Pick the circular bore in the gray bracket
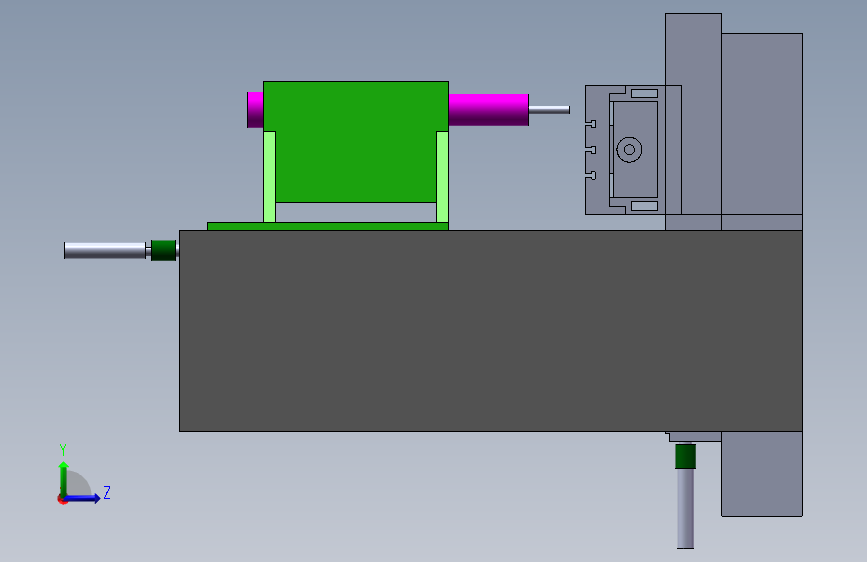867x562 pixels. coord(629,149)
